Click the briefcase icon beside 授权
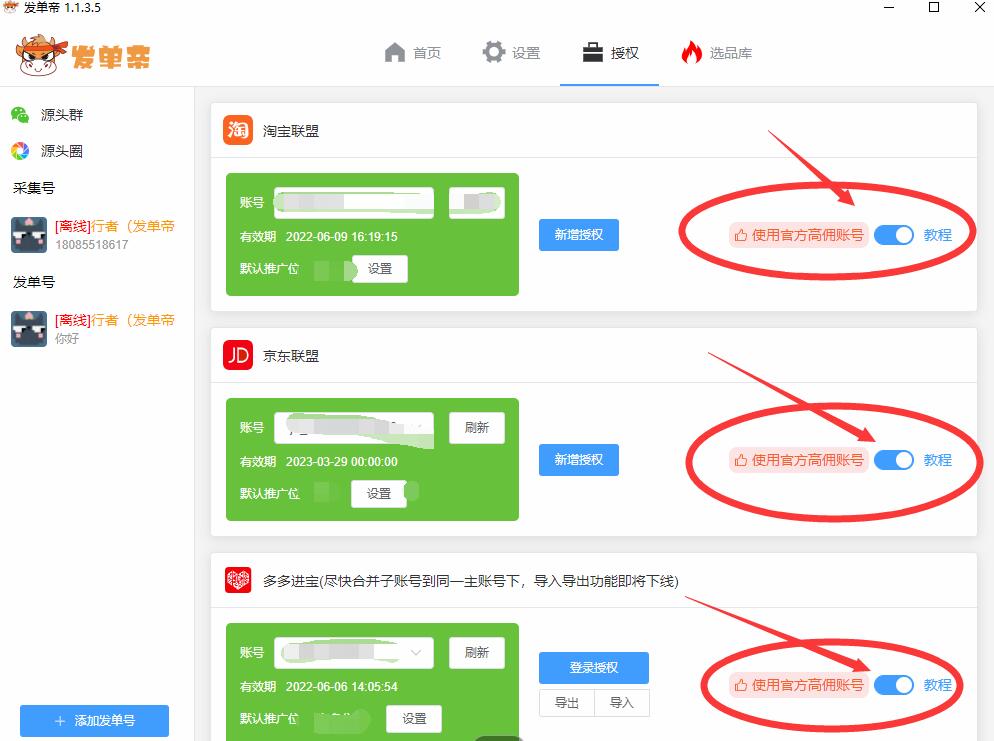 592,52
